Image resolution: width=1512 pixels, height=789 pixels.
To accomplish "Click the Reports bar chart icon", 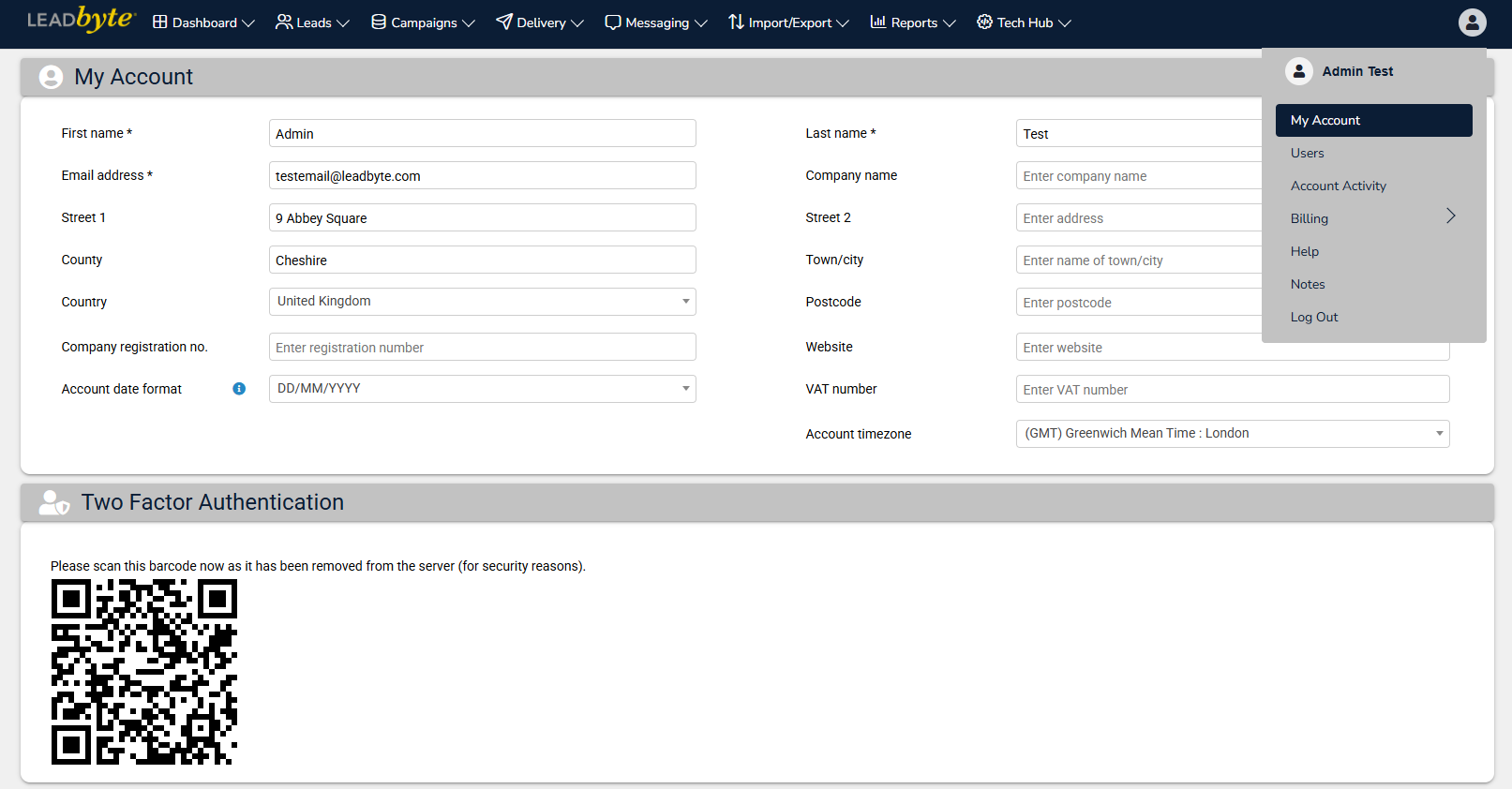I will [878, 22].
